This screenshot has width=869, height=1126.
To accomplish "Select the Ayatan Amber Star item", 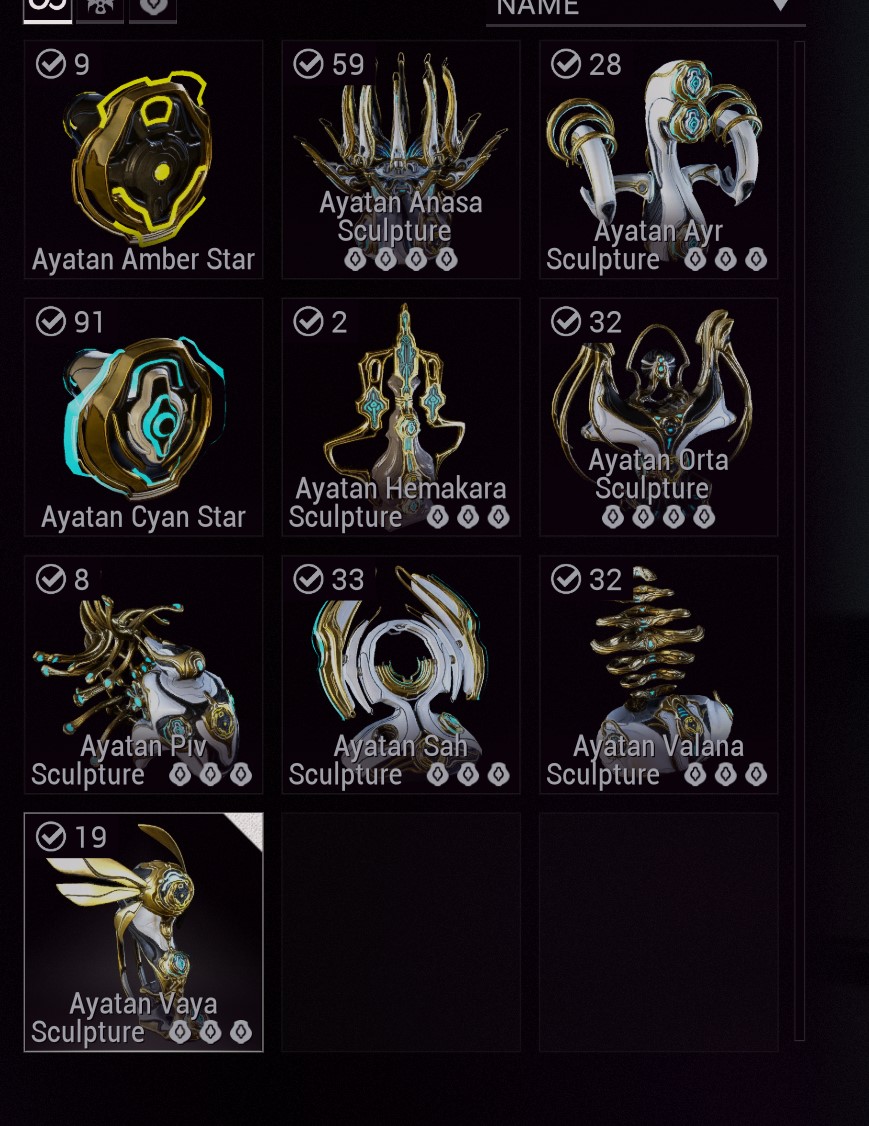I will (x=144, y=159).
